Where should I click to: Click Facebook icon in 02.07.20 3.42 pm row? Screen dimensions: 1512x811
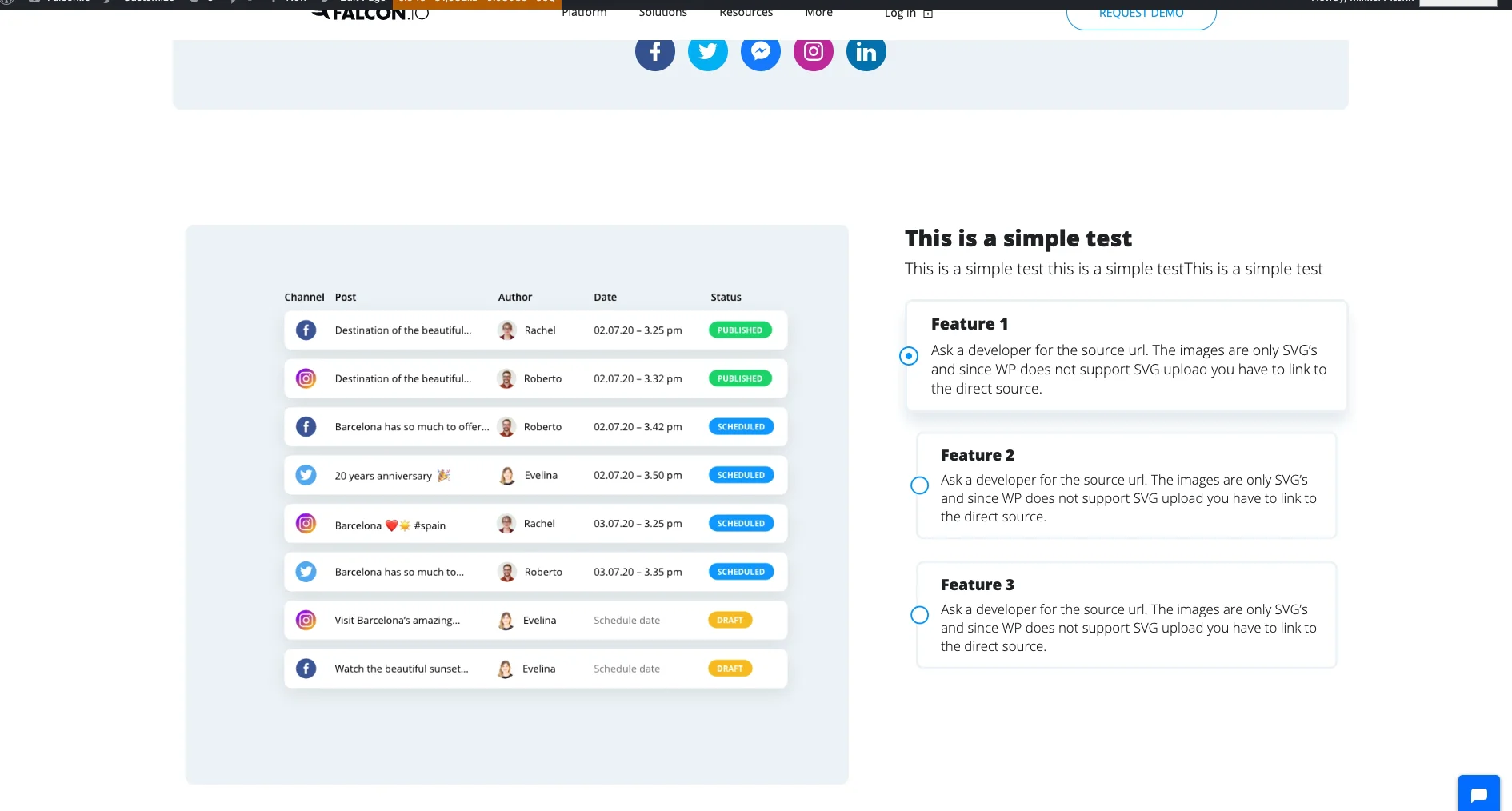[x=306, y=426]
